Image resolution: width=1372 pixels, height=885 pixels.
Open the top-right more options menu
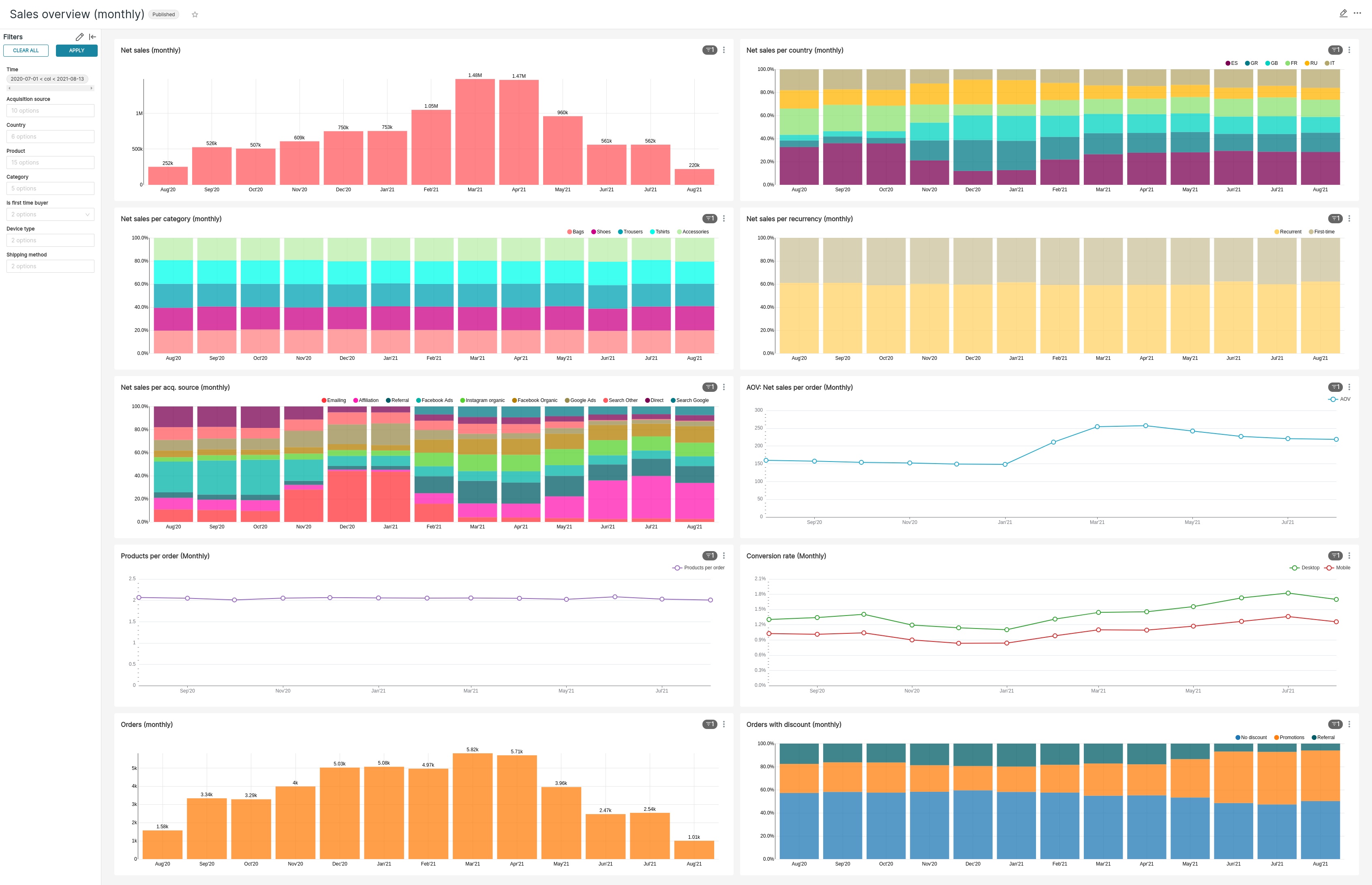click(x=1357, y=13)
